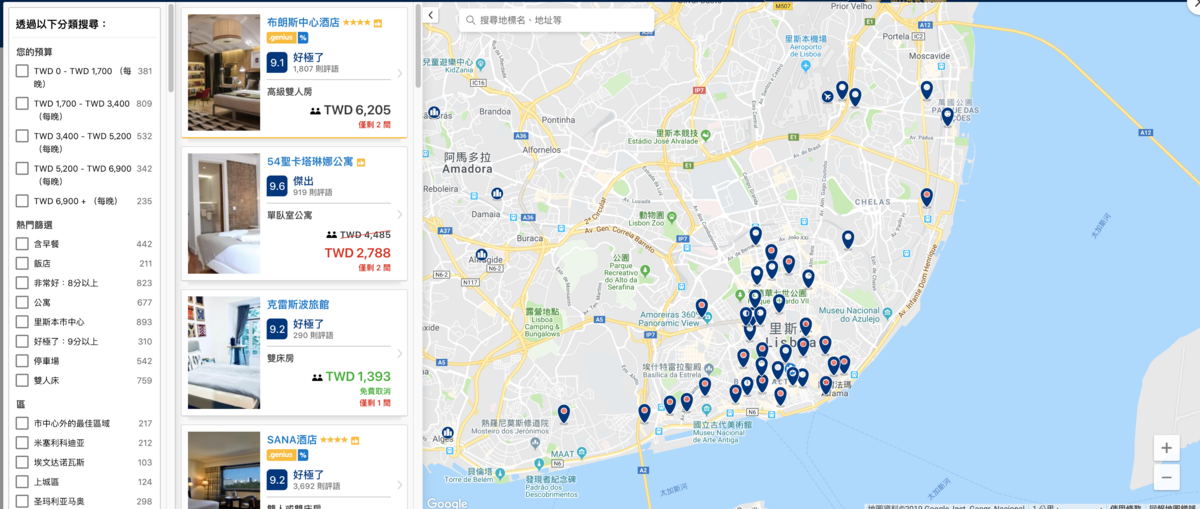Click the preferred-partner thumb icon on 54聖卡塔琳娜公寓

[361, 162]
